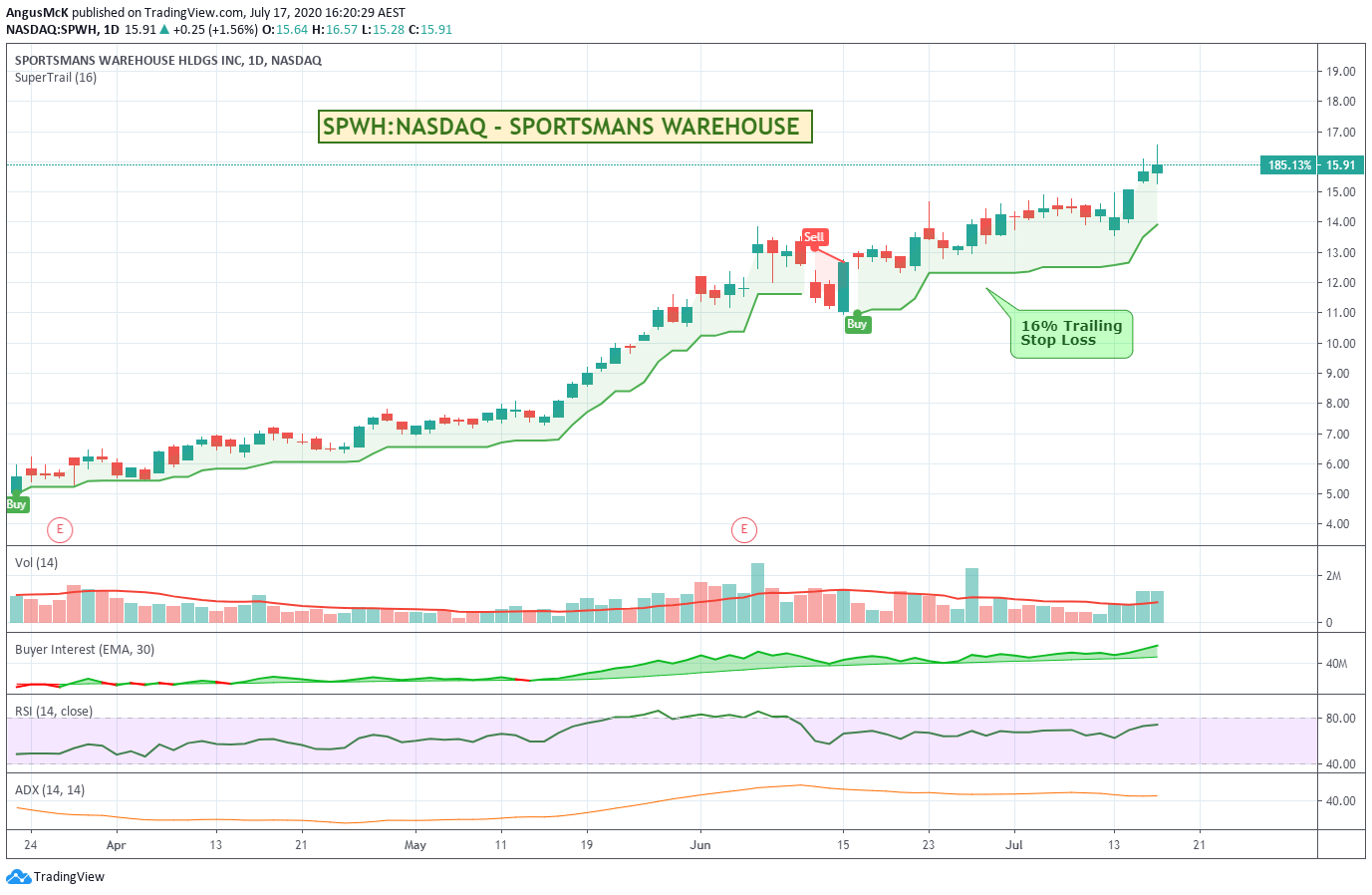Click the 10.00 price axis label
The width and height of the screenshot is (1372, 895).
point(1340,343)
